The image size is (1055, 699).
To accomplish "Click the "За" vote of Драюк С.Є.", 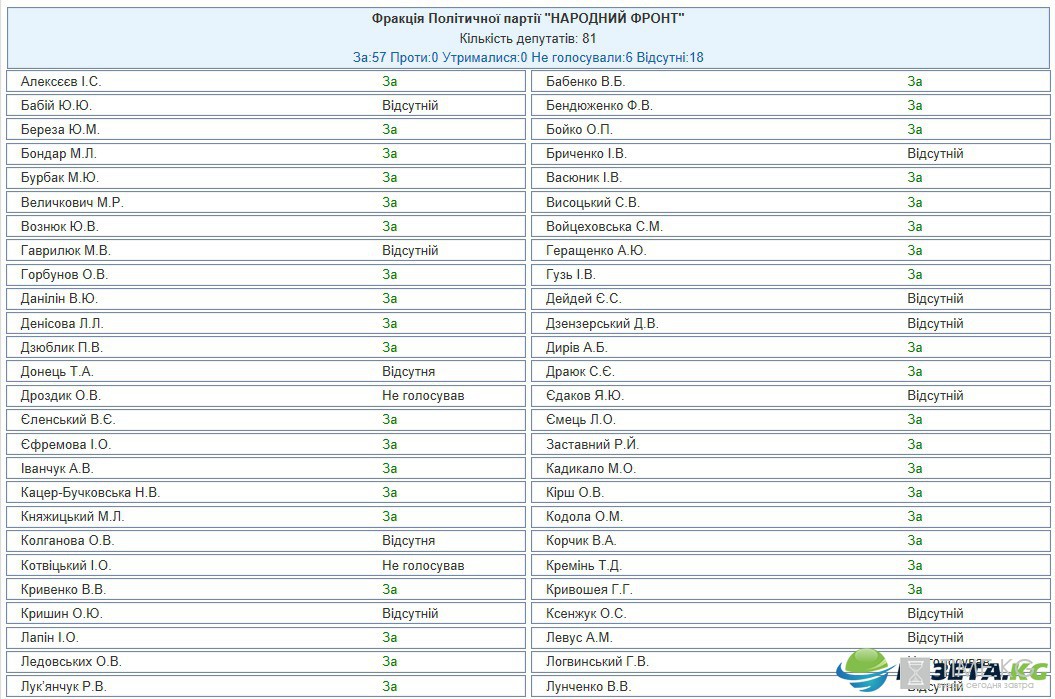I will click(x=914, y=371).
